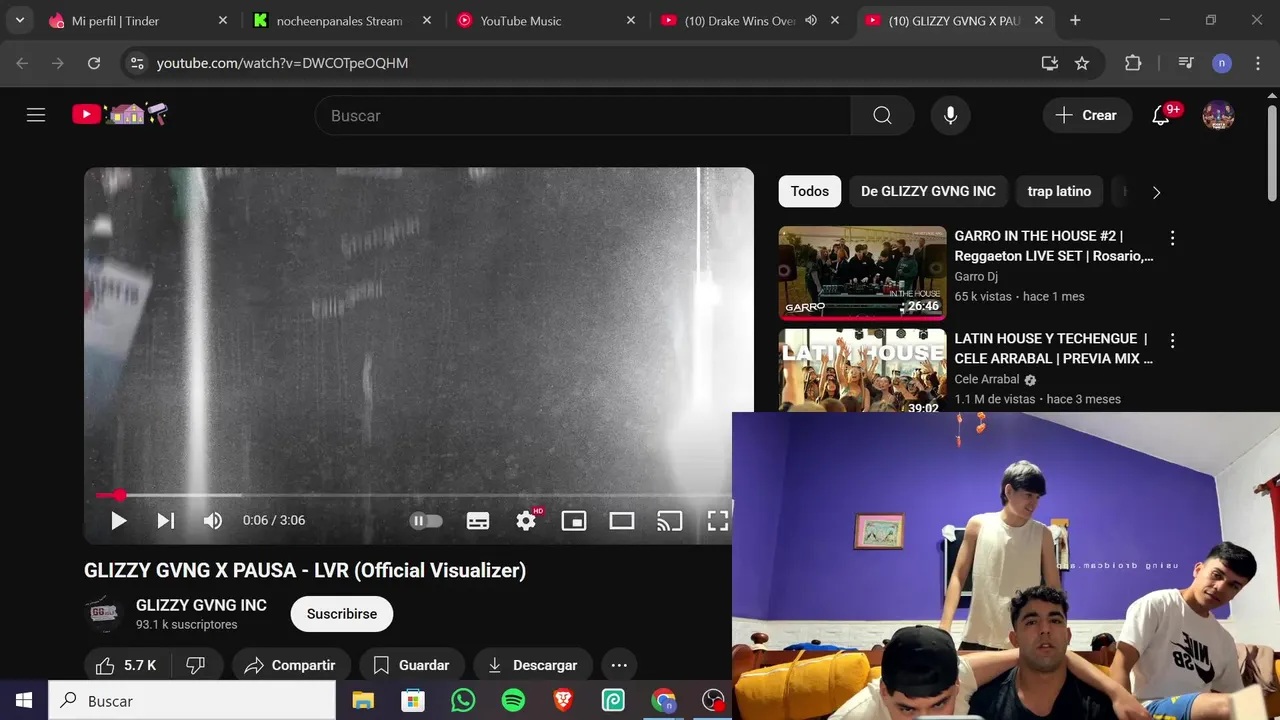Screen dimensions: 1280x720
Task: Open WhatsApp from the taskbar
Action: [463, 701]
